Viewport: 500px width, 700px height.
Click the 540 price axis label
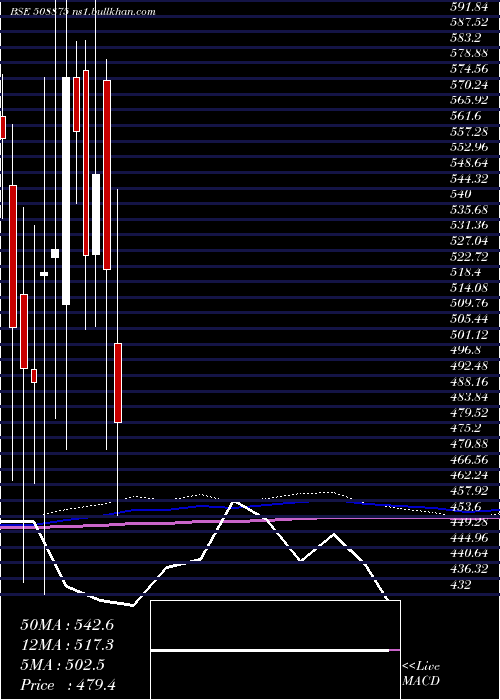[461, 194]
